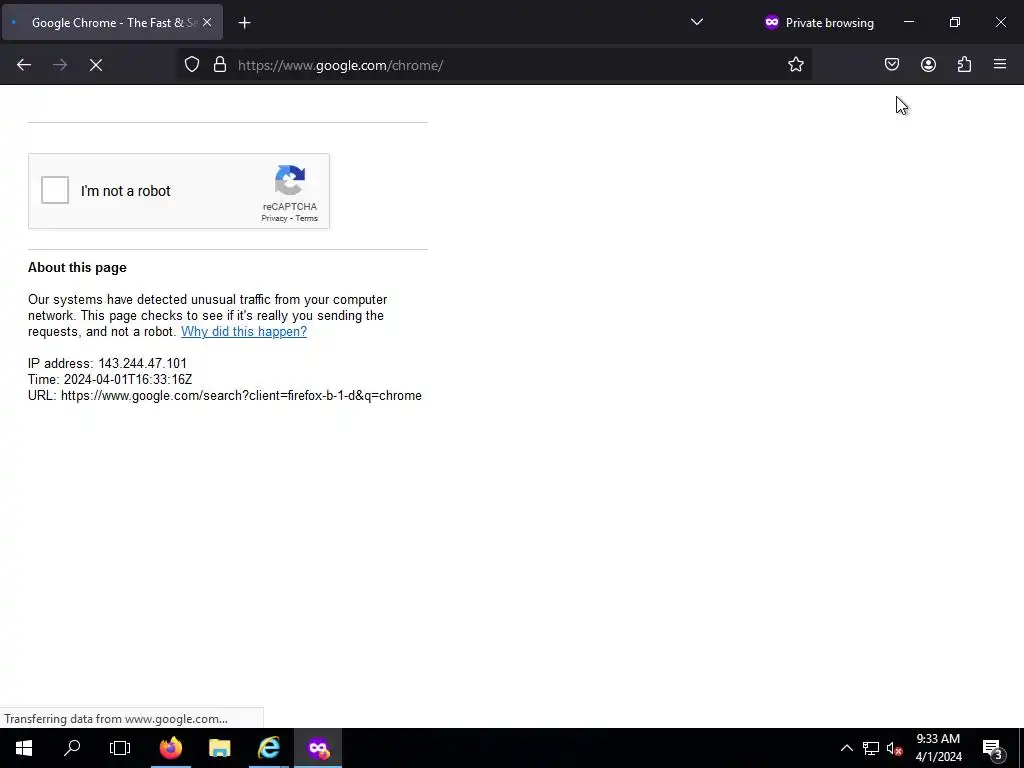Click the URL line with firefox-b-1-d

click(225, 395)
